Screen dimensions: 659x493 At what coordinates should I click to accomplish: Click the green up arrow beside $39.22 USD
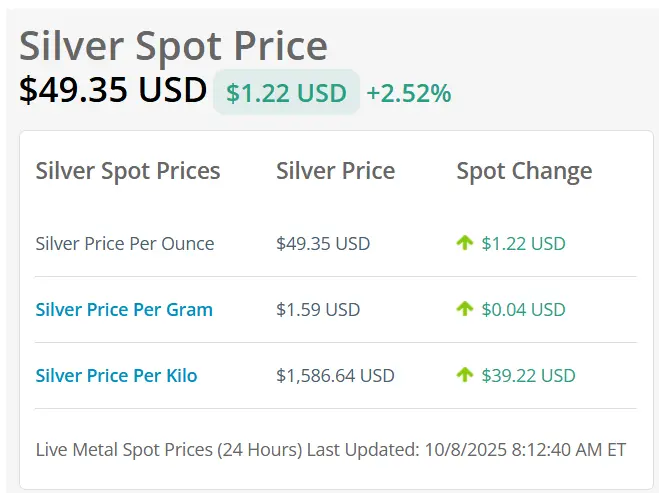(464, 375)
